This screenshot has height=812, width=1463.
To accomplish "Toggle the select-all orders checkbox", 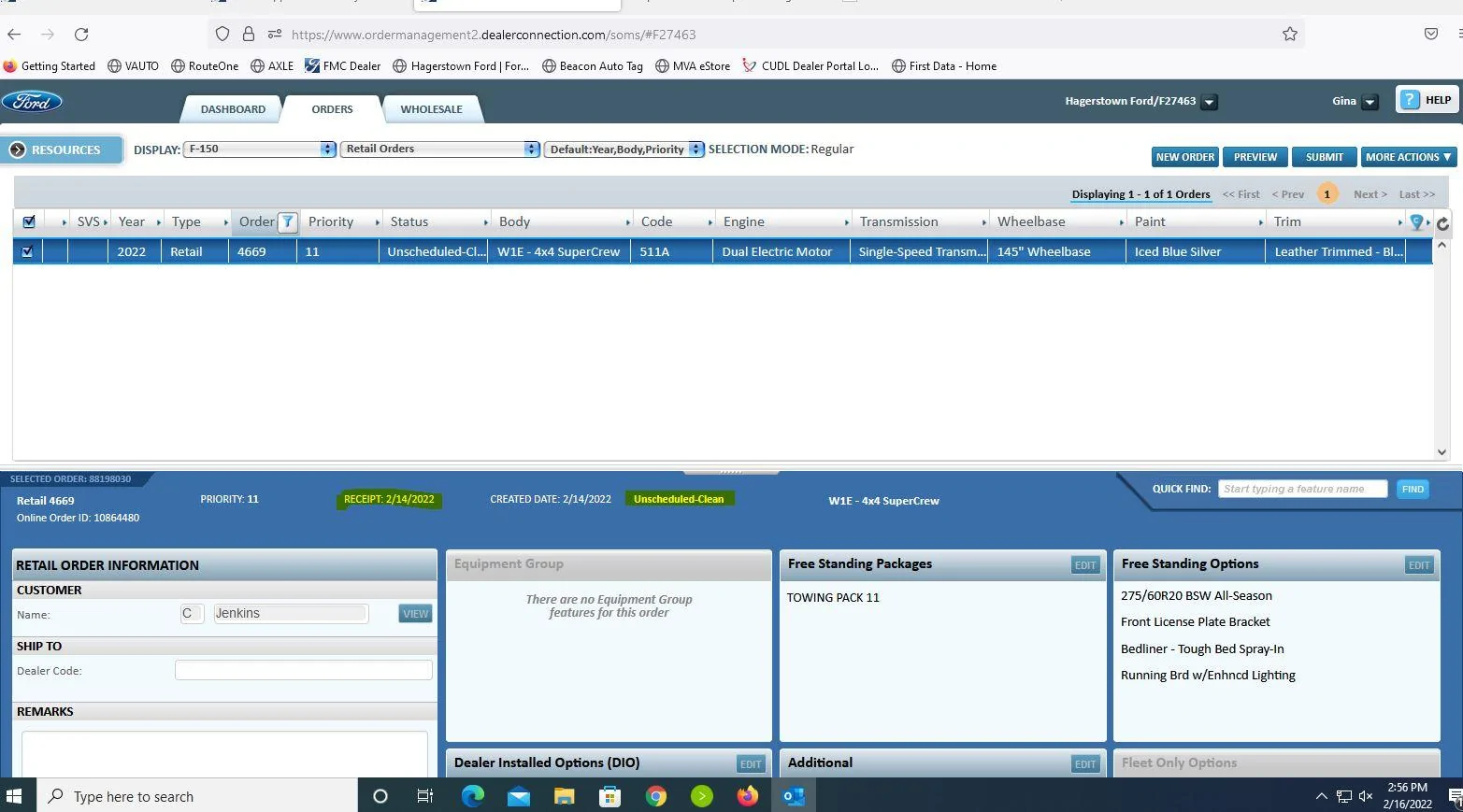I will coord(29,222).
